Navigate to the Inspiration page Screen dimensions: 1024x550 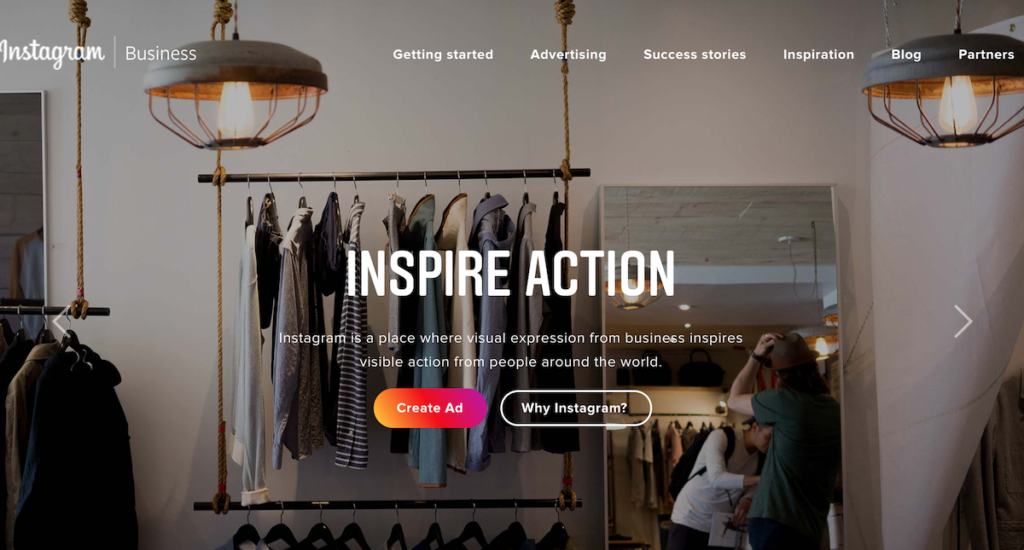(818, 55)
